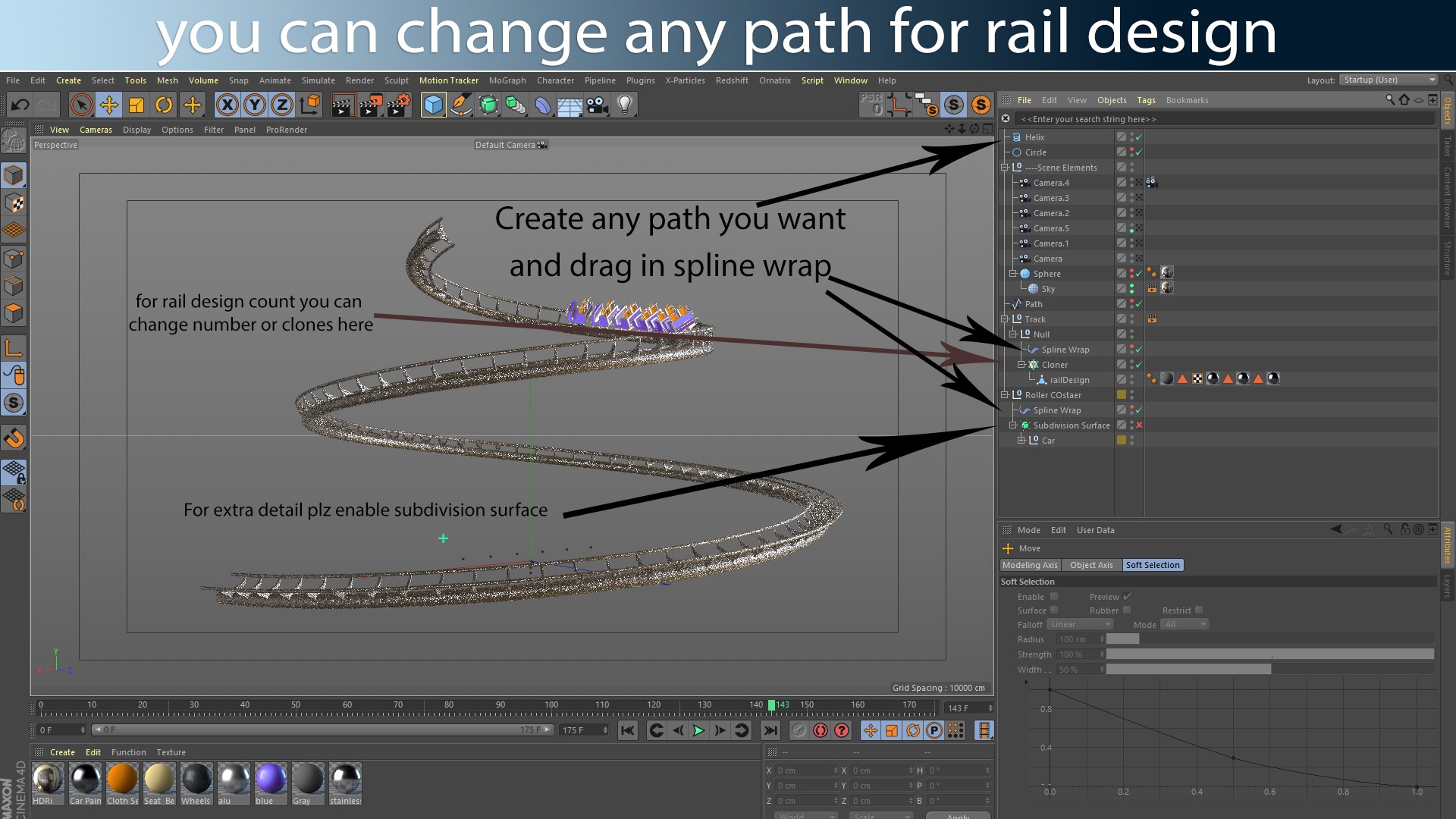The image size is (1456, 819).
Task: Toggle X axis lock
Action: point(227,105)
